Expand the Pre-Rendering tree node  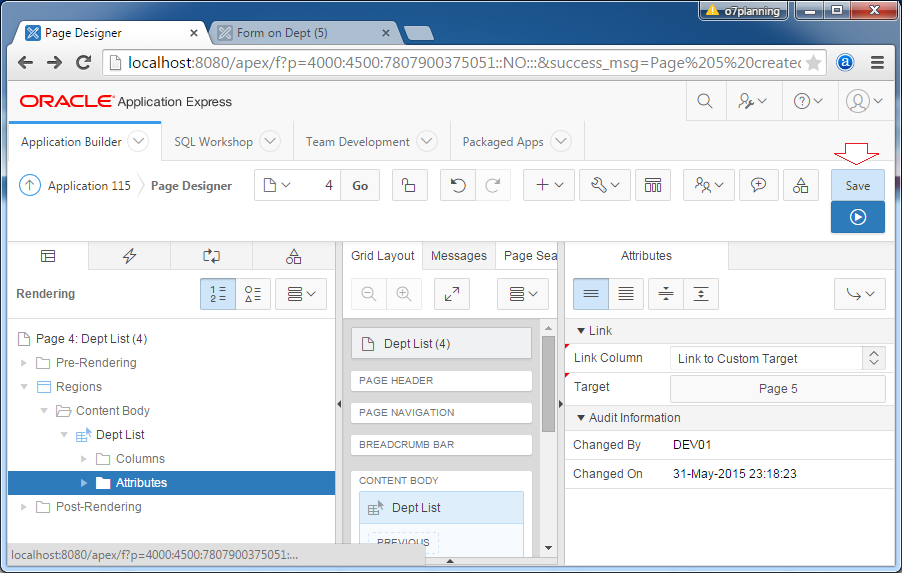24,362
